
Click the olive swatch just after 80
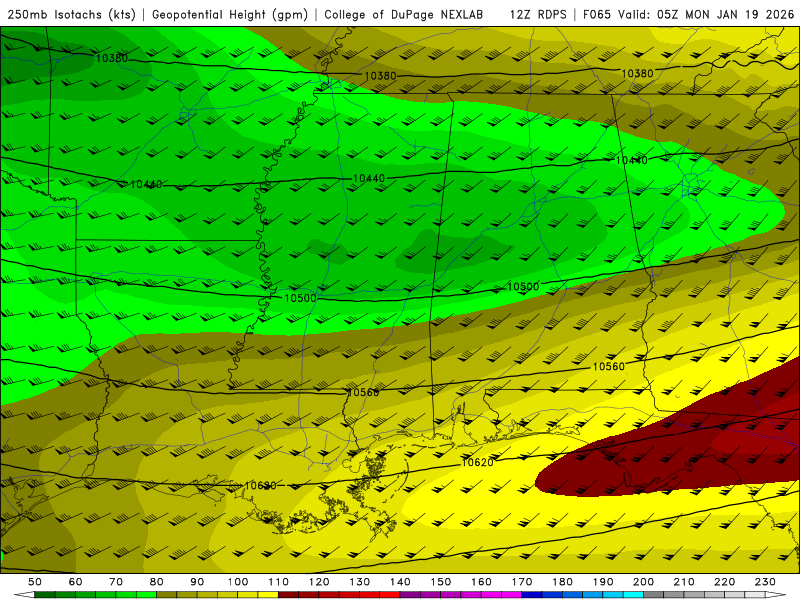click(167, 595)
